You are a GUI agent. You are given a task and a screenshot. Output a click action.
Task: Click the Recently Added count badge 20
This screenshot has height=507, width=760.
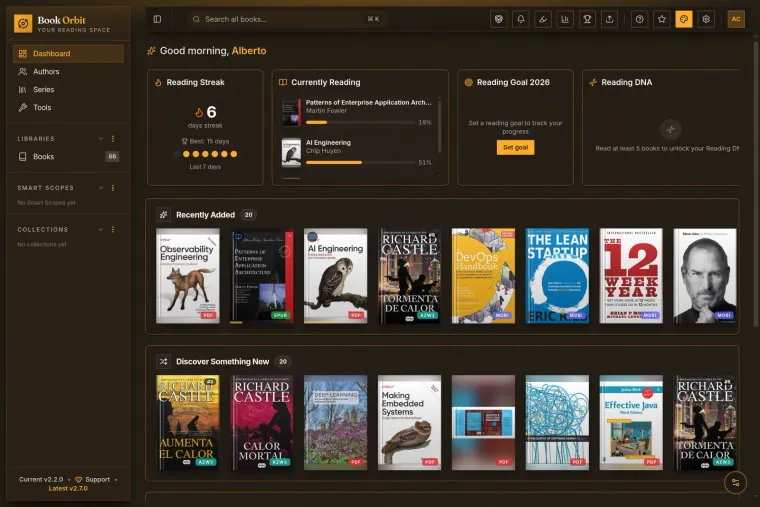pyautogui.click(x=248, y=215)
